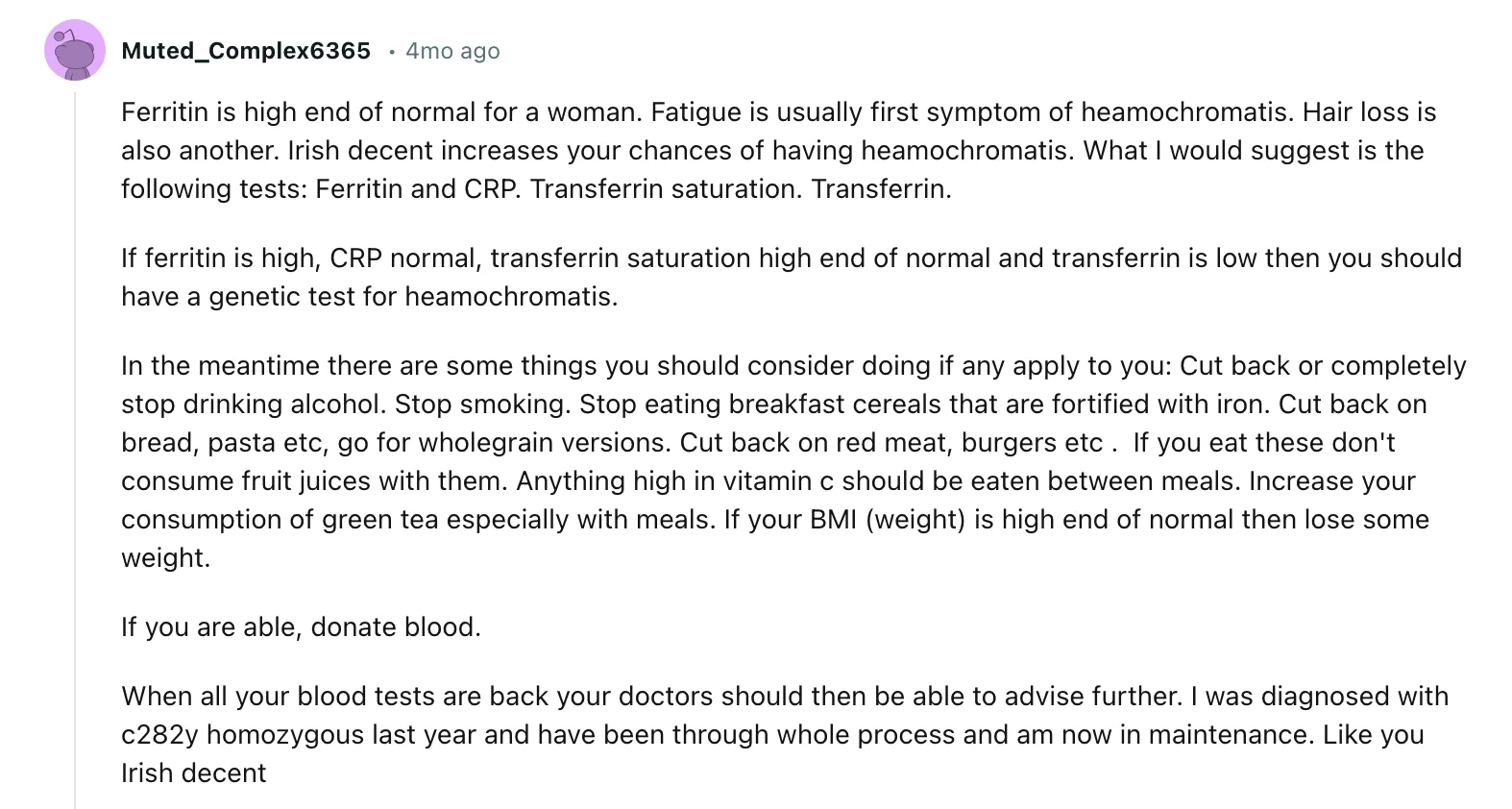Screen dimensions: 1512x809
Task: Click the paragraph starting 'If ferritin is high'
Action: tap(792, 277)
